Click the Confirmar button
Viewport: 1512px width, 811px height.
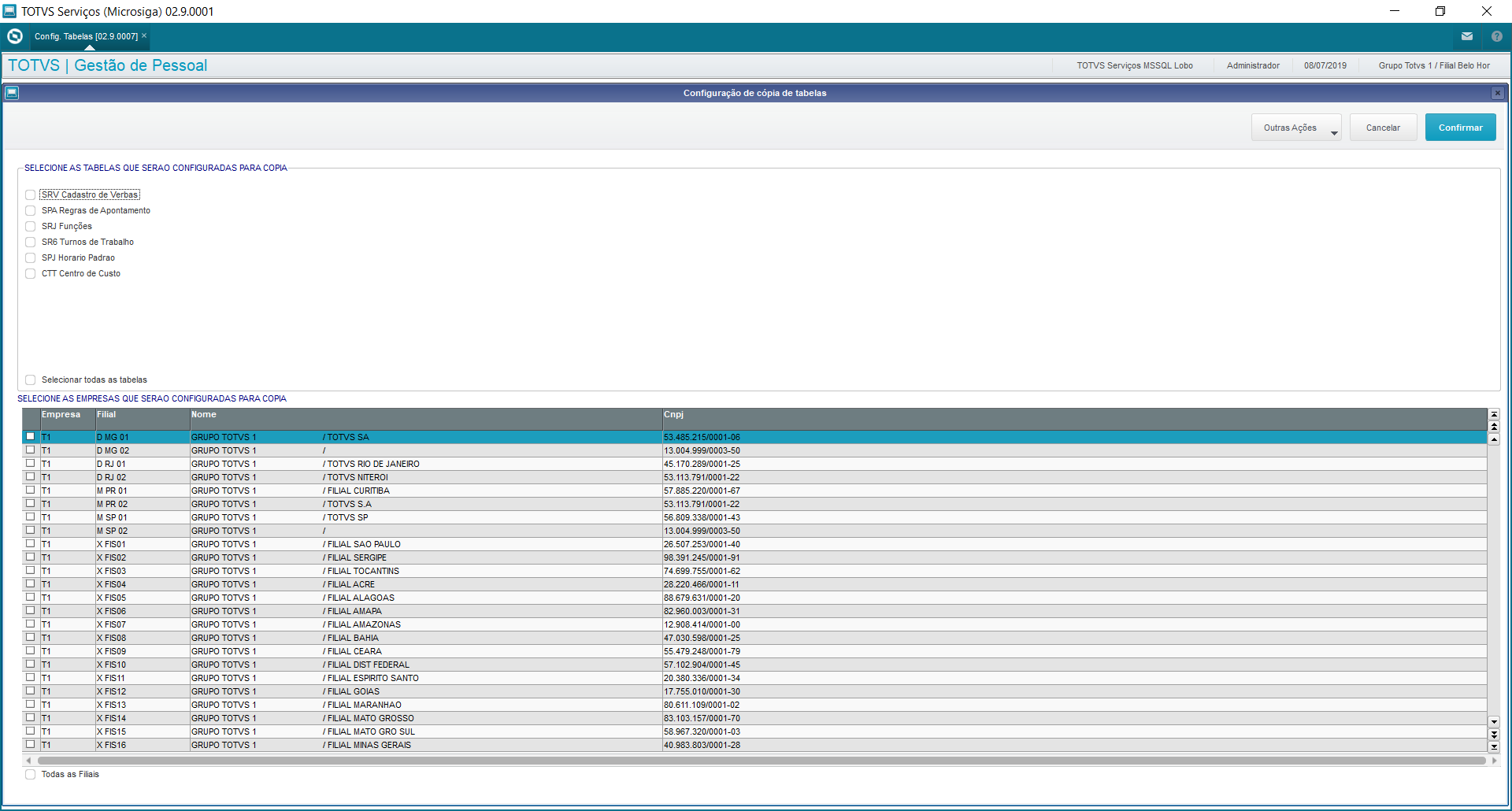coord(1460,128)
